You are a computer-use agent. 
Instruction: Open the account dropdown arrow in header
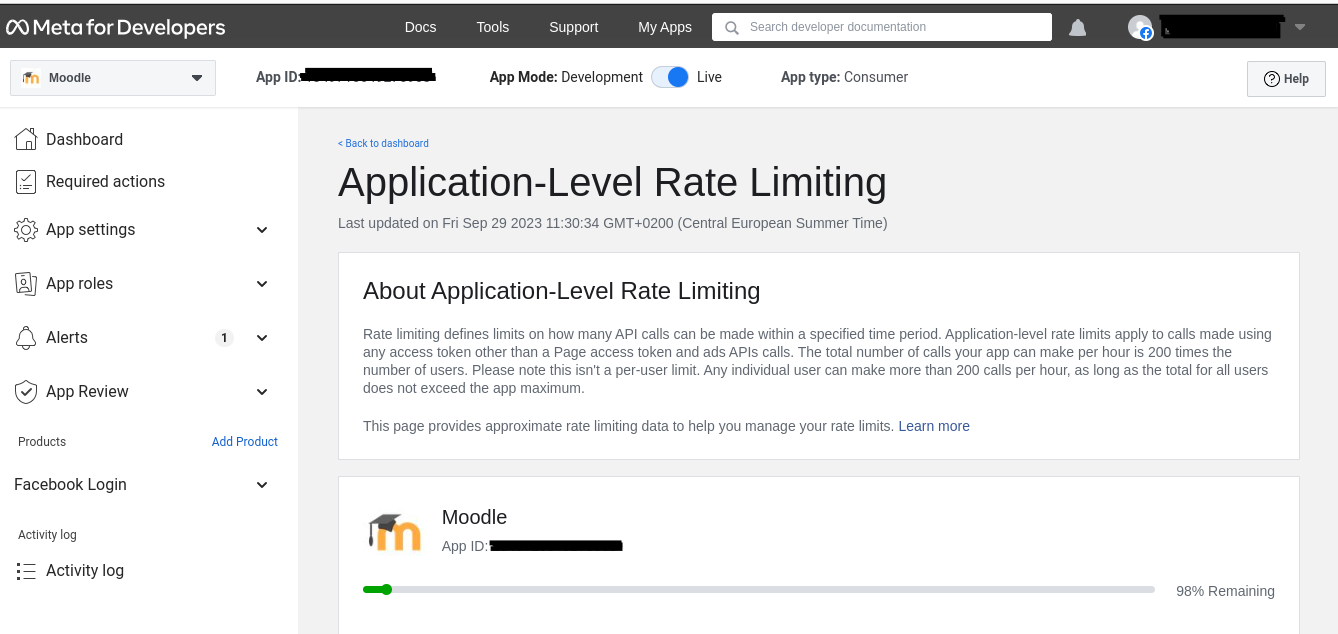(1299, 27)
